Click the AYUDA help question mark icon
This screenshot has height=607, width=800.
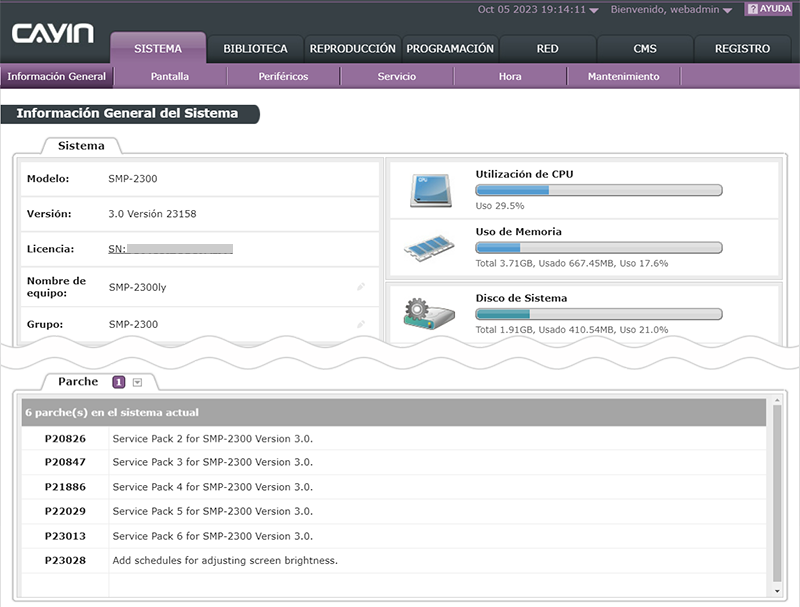pos(753,9)
